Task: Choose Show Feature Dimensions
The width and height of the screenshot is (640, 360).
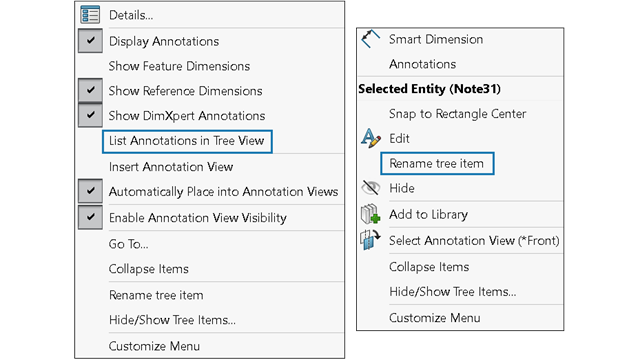Action: point(179,66)
